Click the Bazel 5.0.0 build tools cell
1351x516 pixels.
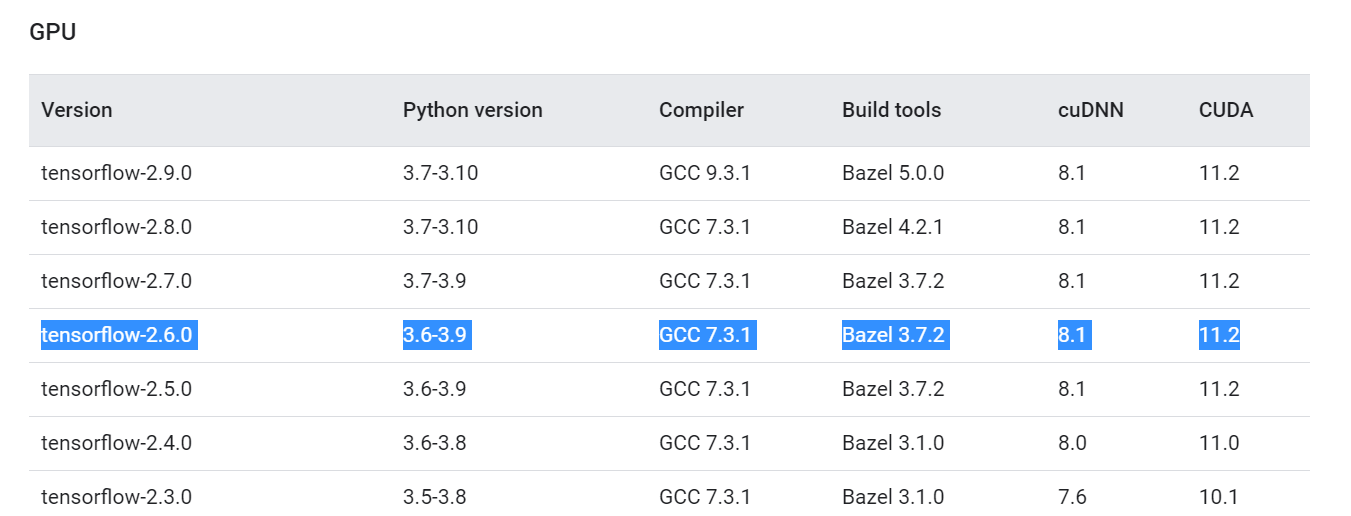(x=892, y=173)
